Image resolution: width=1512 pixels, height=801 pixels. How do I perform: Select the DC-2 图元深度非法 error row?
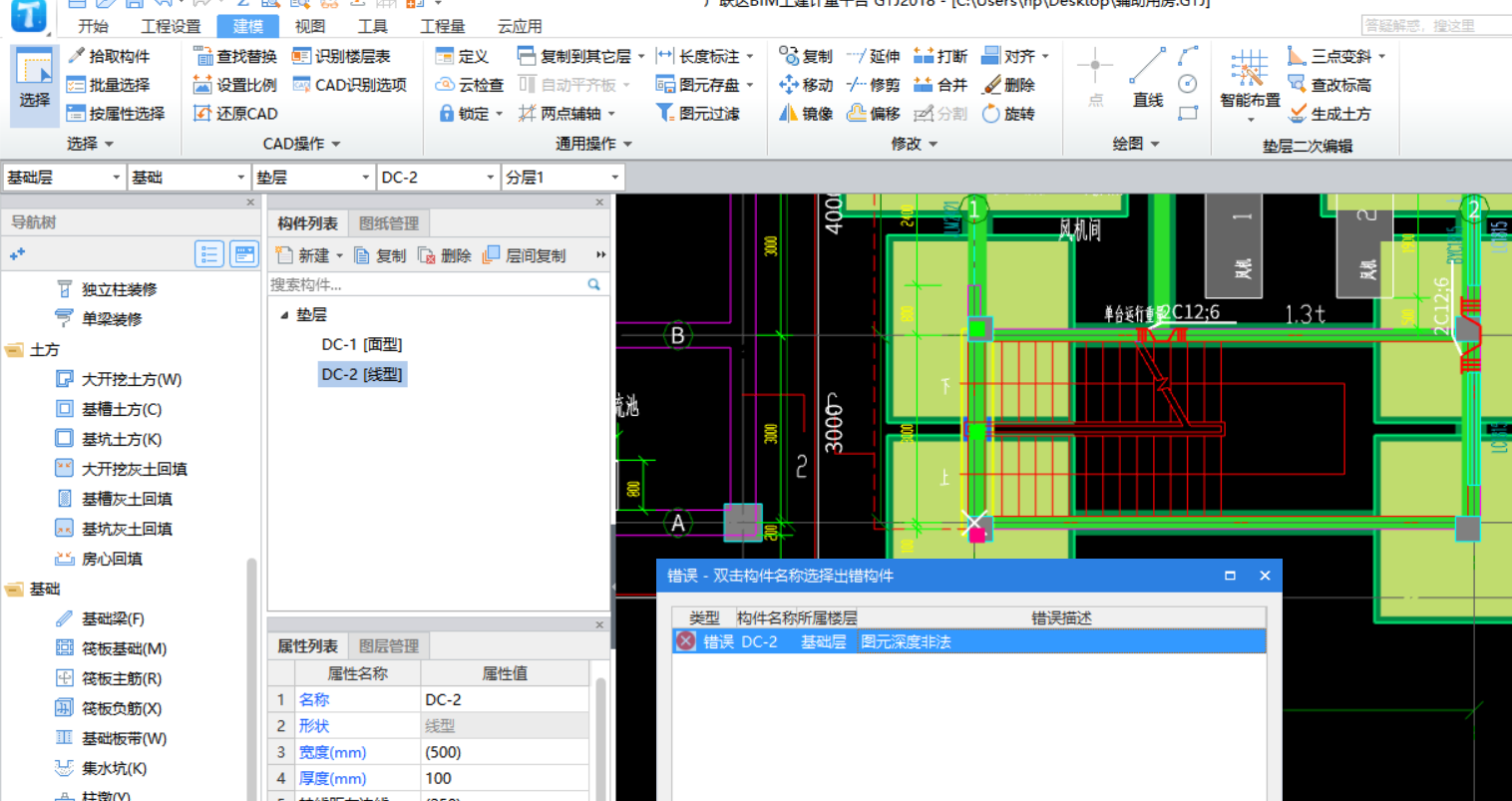click(x=968, y=641)
